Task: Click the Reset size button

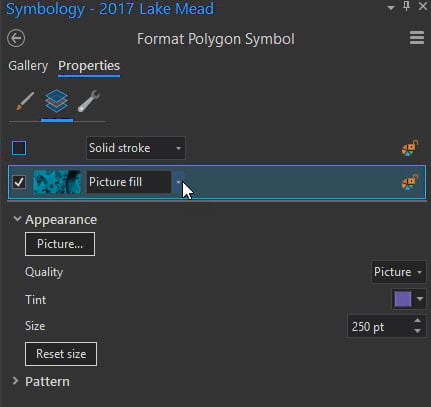Action: (x=61, y=354)
